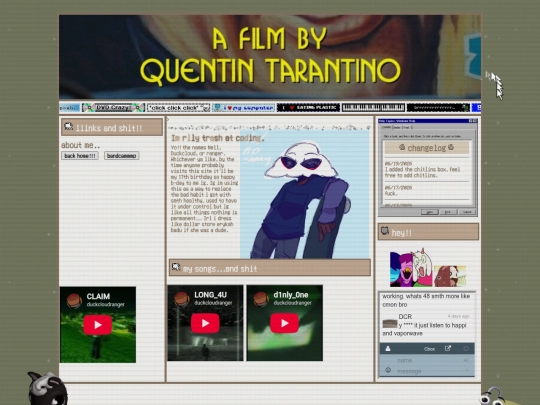This screenshot has width=540, height=405.
Task: Click the black 'brrrrrr' badge
Action: click(438, 108)
